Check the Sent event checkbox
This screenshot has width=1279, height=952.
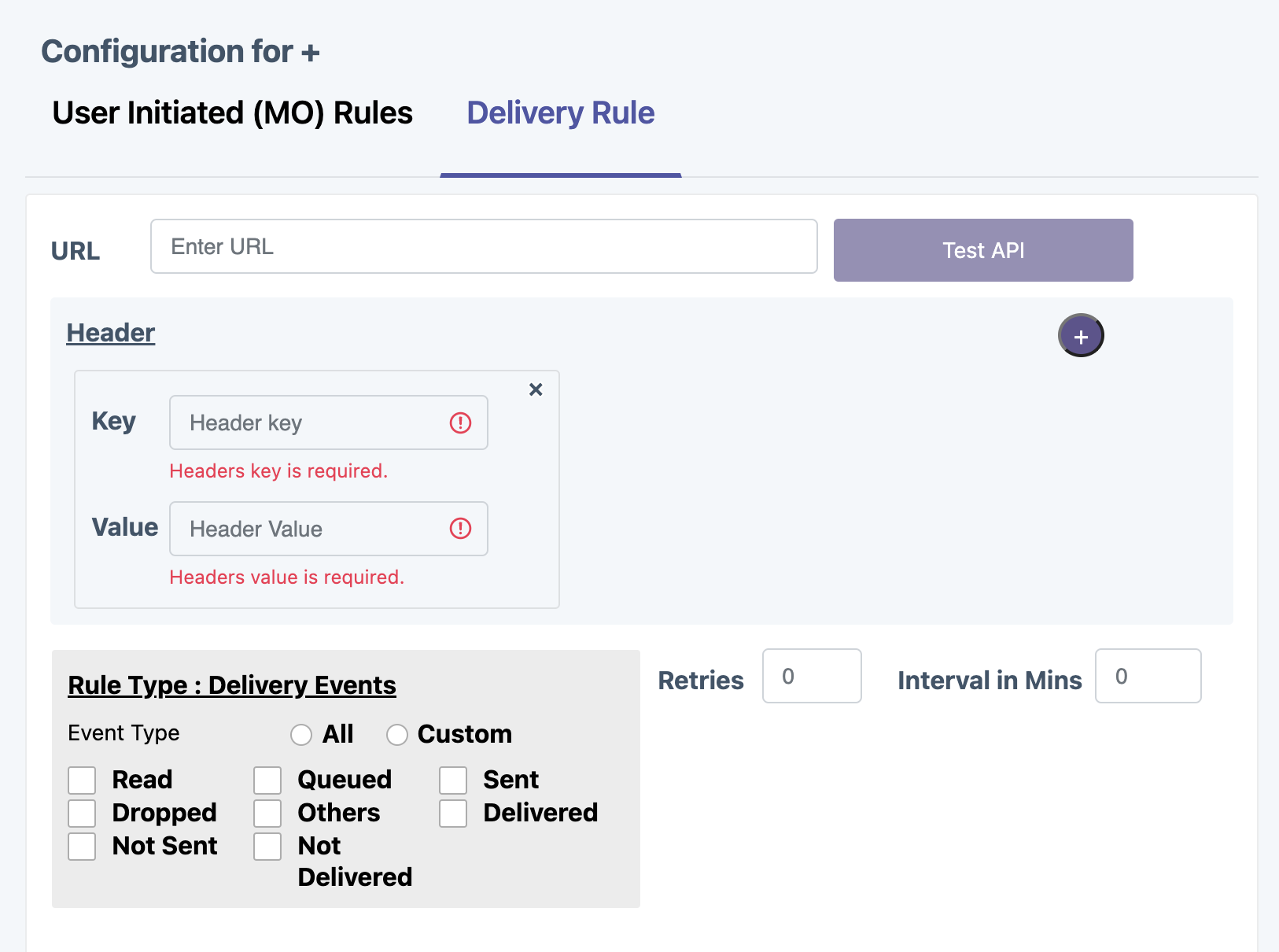[453, 780]
